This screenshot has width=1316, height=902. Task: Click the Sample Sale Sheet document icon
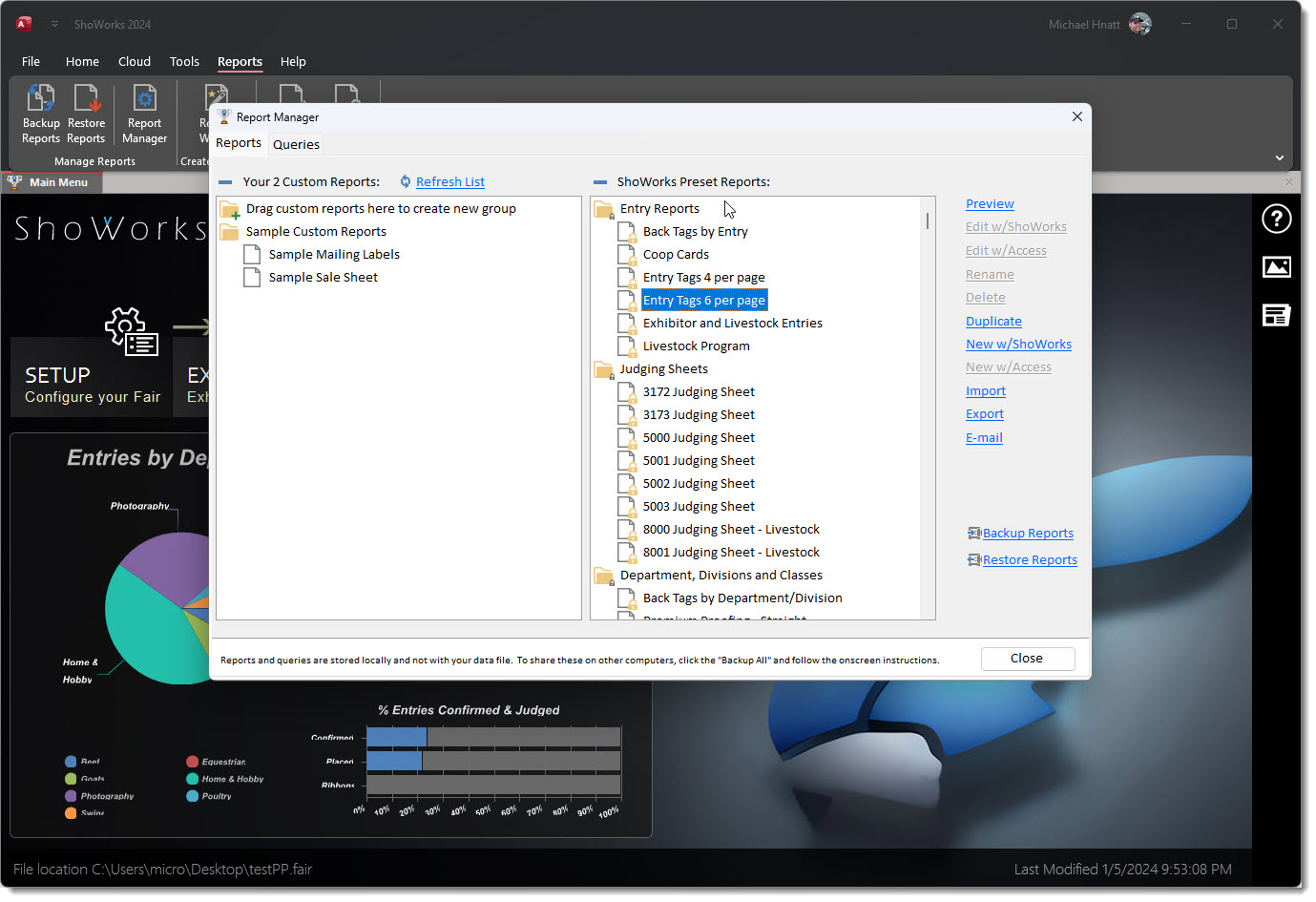252,278
